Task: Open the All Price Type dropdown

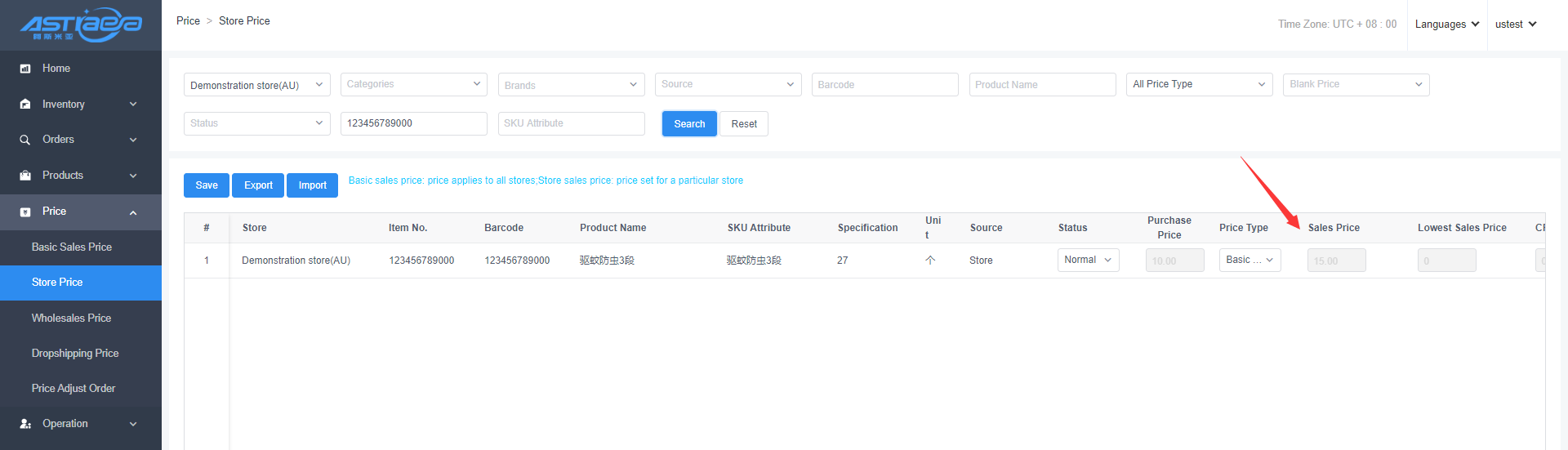Action: [1198, 84]
